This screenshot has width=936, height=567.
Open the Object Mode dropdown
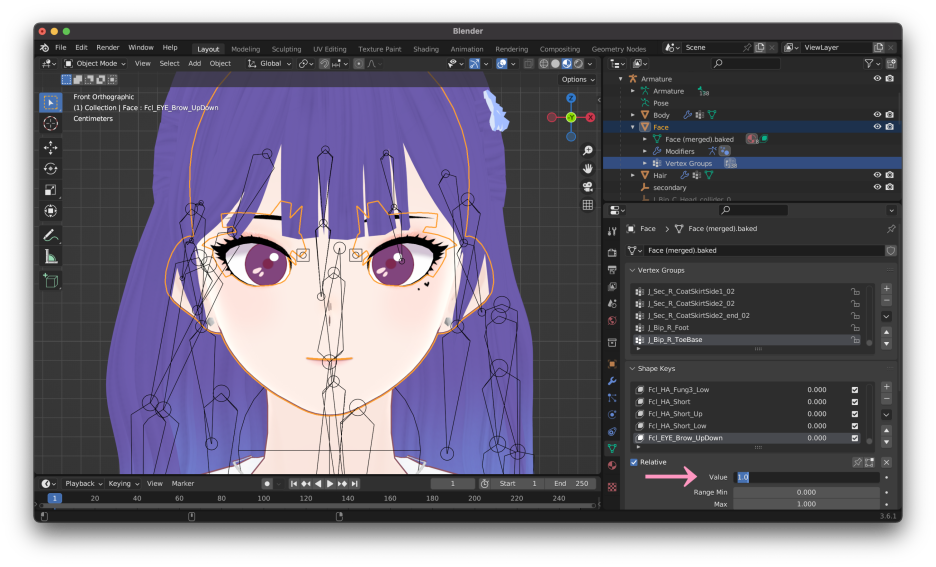95,63
